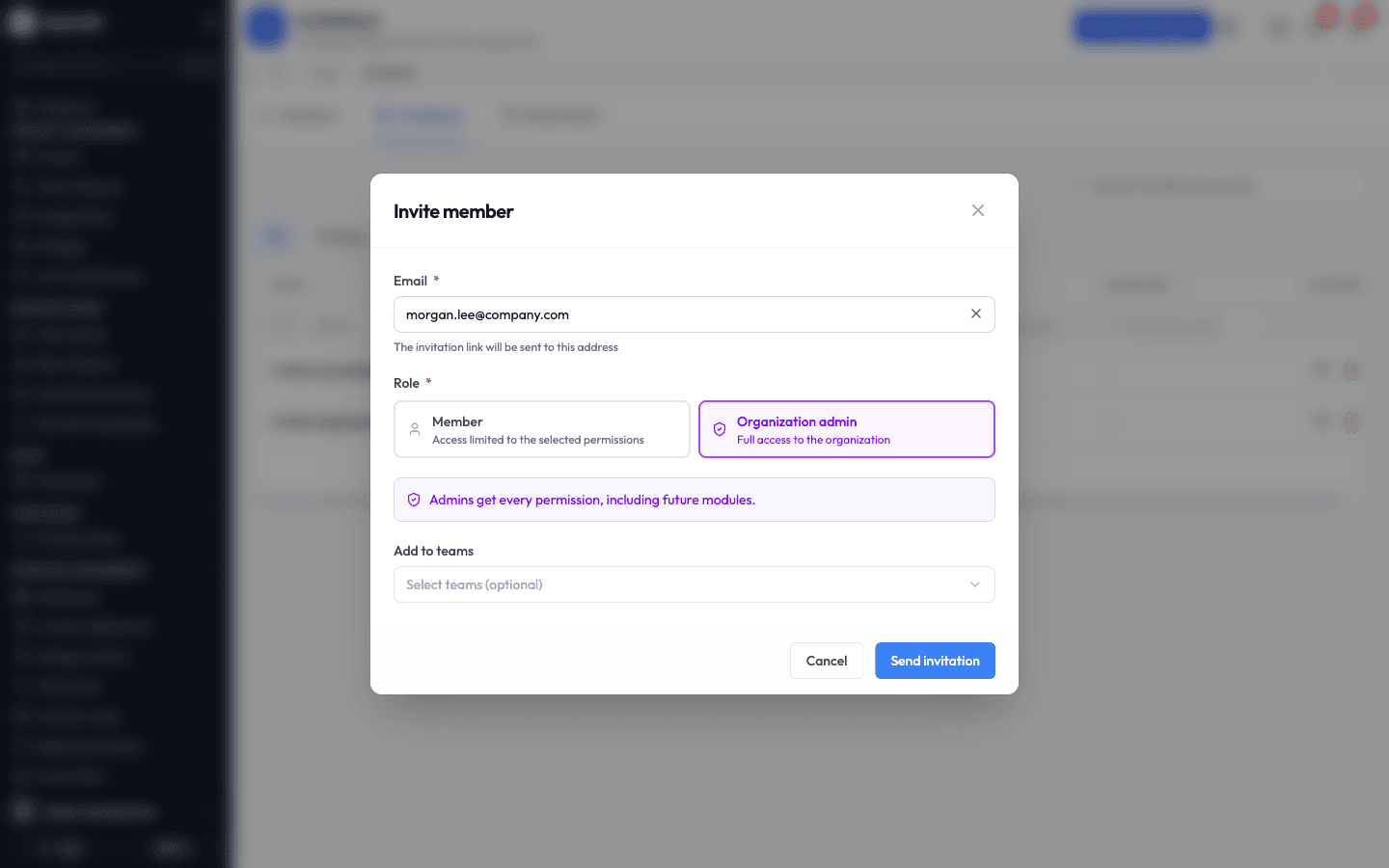
Task: Select the Organization admin role option
Action: (847, 429)
